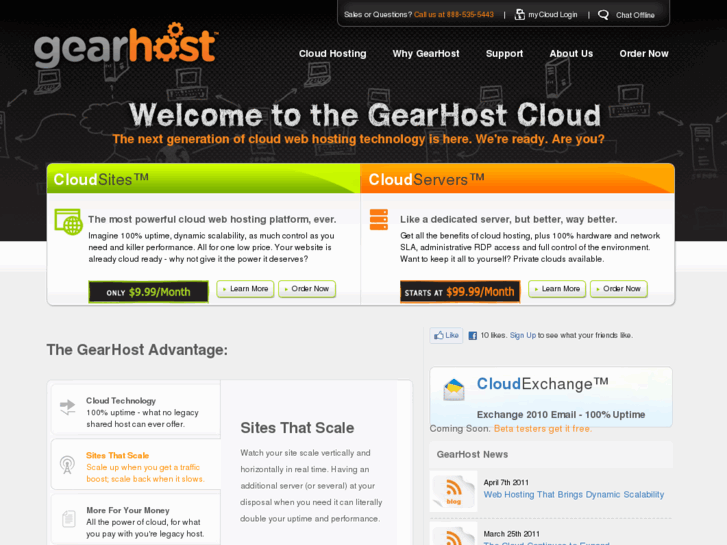Screen dimensions: 727x545
Task: Click the chat bubble icon
Action: [603, 15]
